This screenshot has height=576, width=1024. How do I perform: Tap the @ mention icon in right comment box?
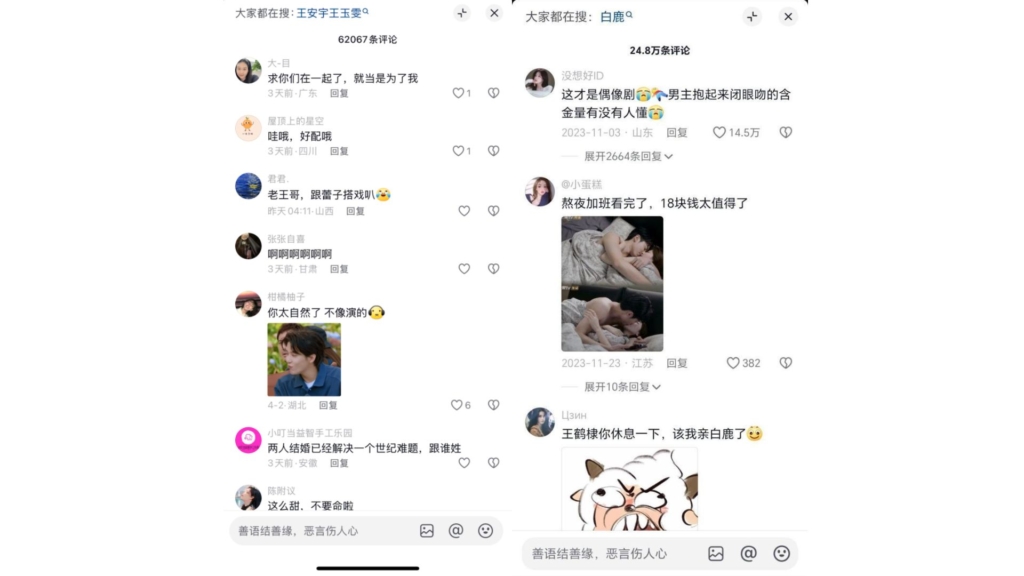click(x=748, y=554)
